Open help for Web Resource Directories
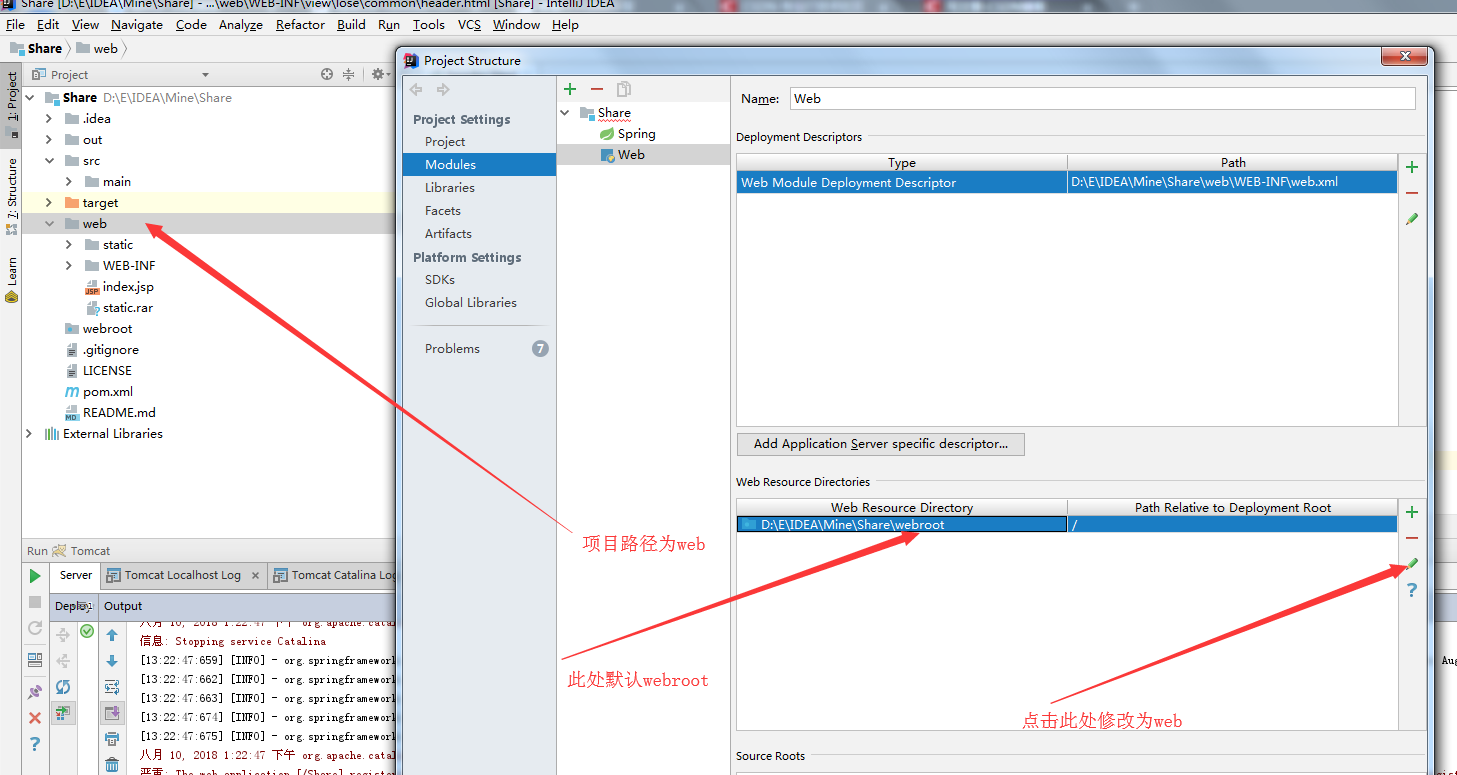This screenshot has height=775, width=1457. tap(1412, 590)
